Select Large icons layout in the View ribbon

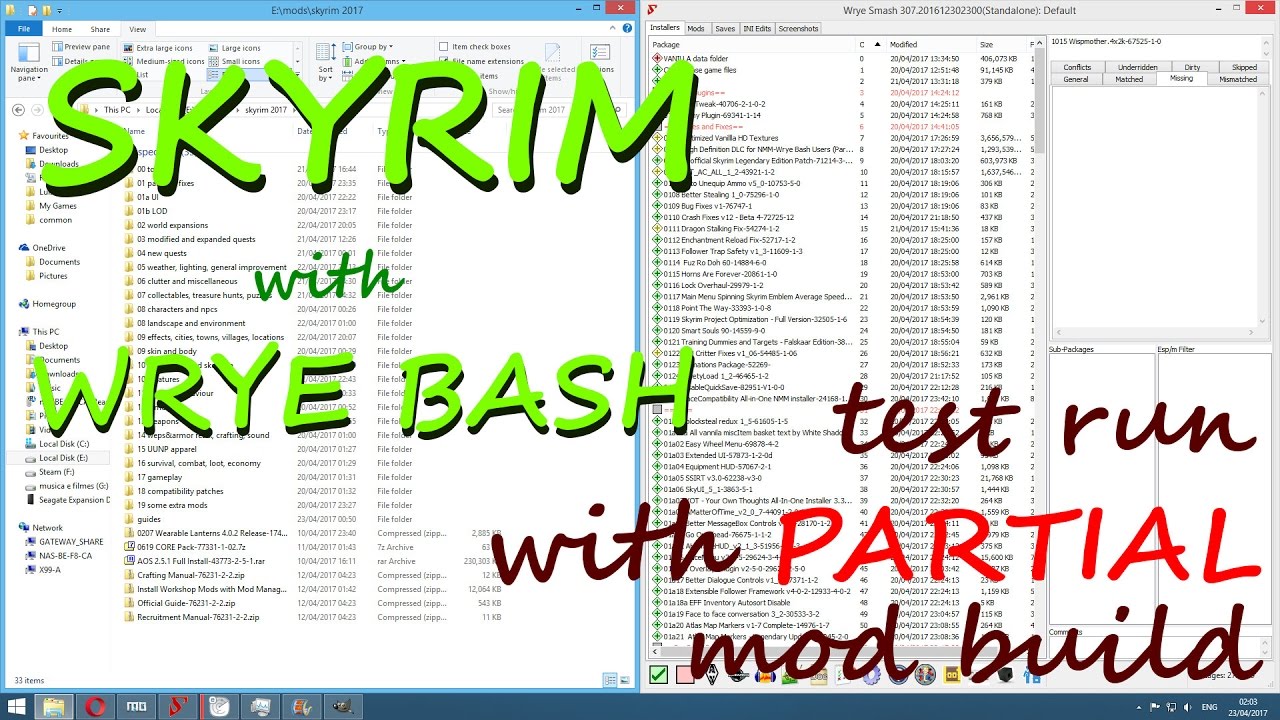[x=235, y=48]
